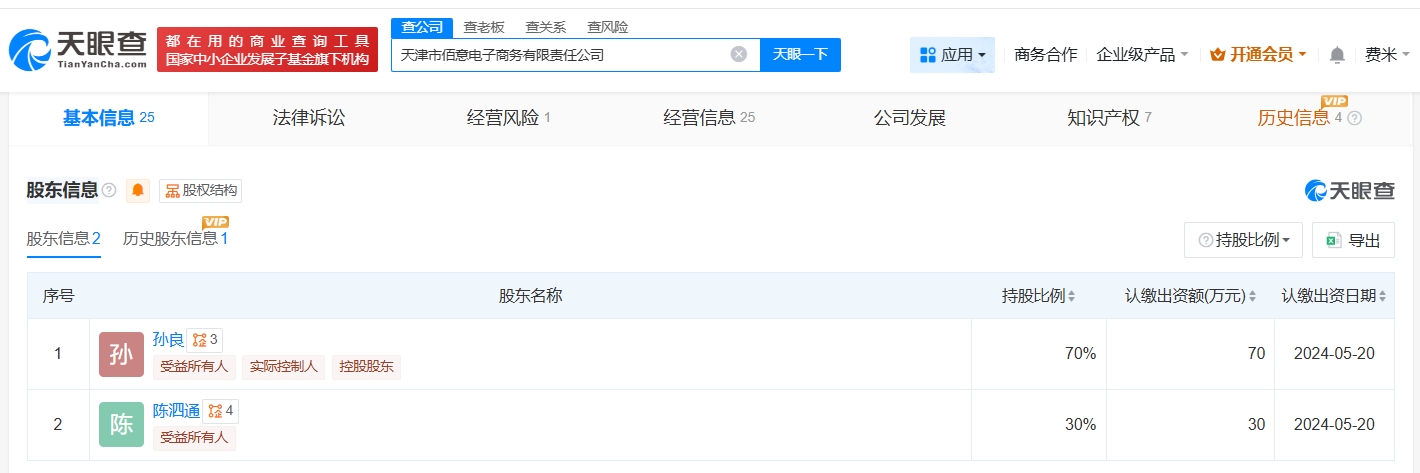Click 陈泗通's 2024-05-20 date cell
The image size is (1420, 473).
1334,424
